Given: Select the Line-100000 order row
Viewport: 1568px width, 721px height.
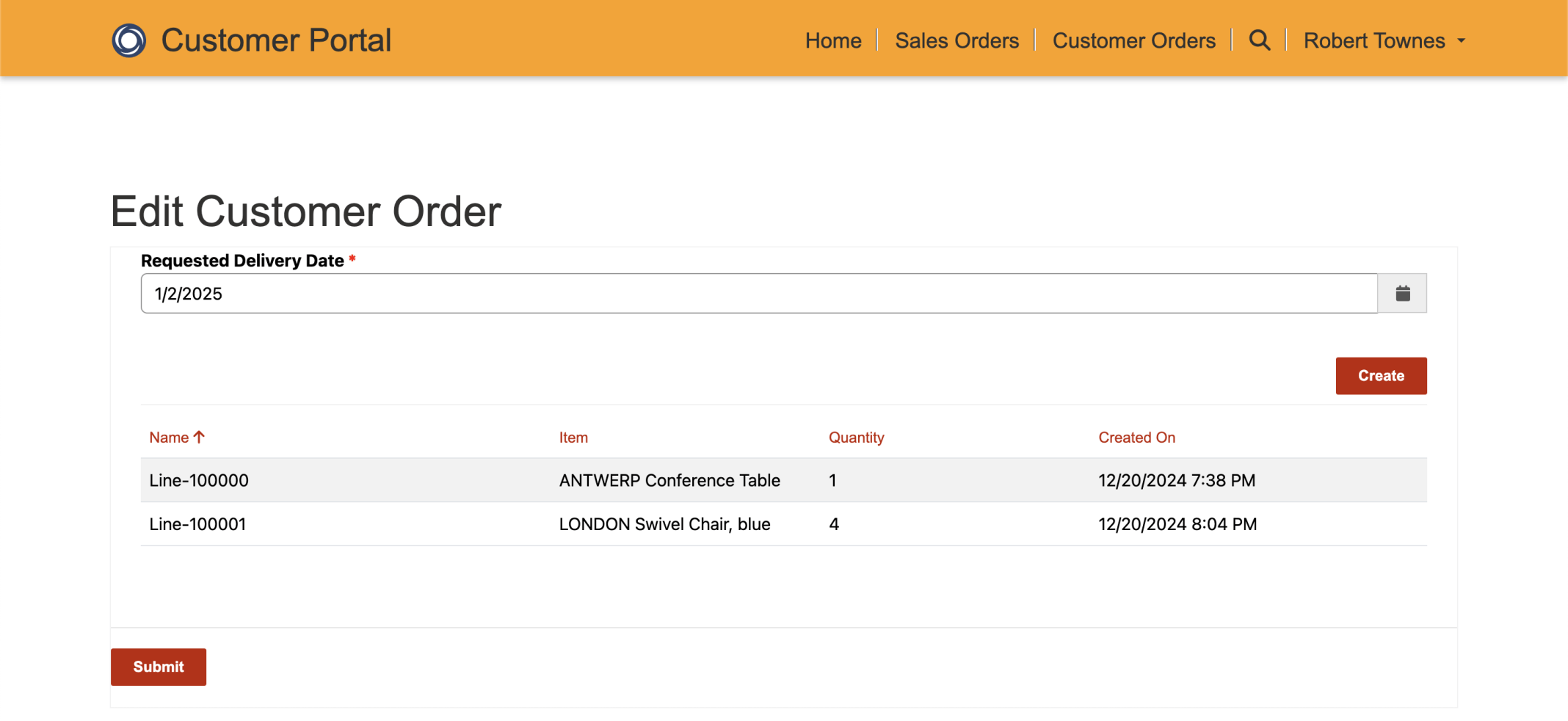Looking at the screenshot, I should 199,481.
